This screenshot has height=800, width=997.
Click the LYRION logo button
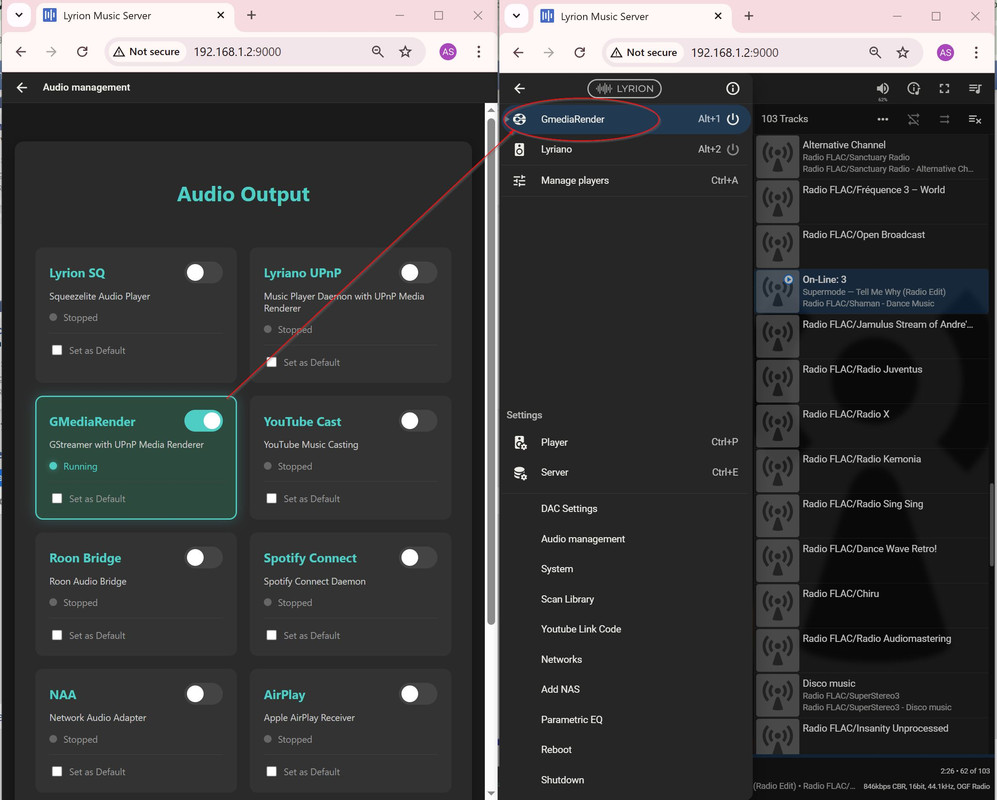pos(624,88)
